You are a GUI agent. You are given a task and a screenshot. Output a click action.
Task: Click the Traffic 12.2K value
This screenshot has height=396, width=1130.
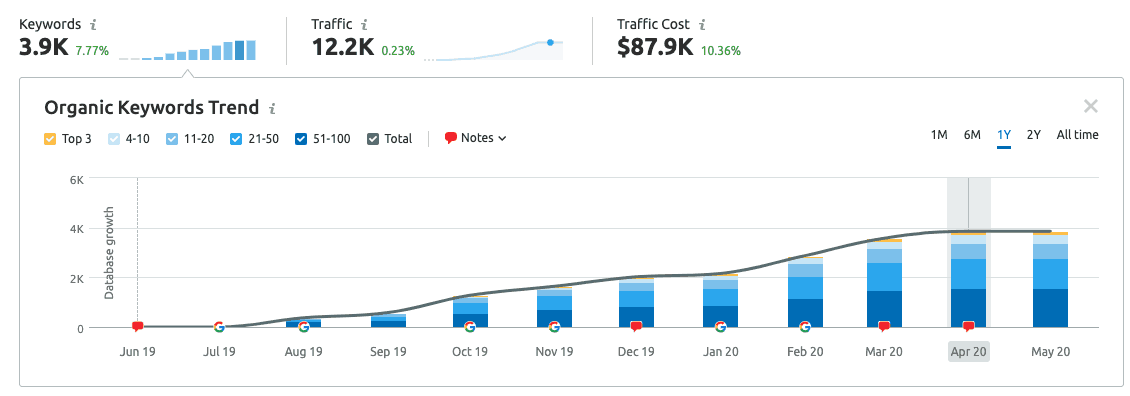click(342, 48)
